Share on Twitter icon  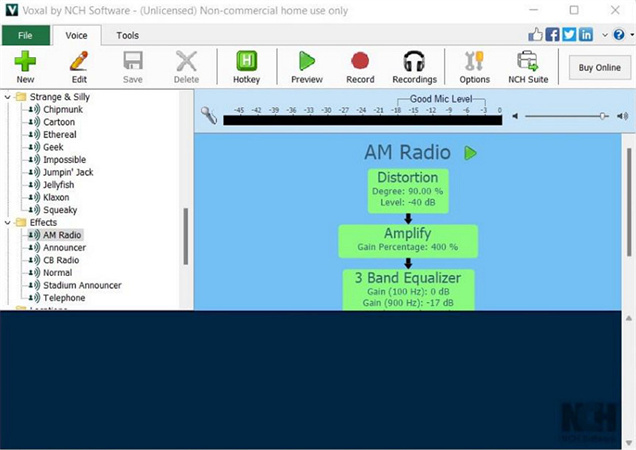pos(569,34)
